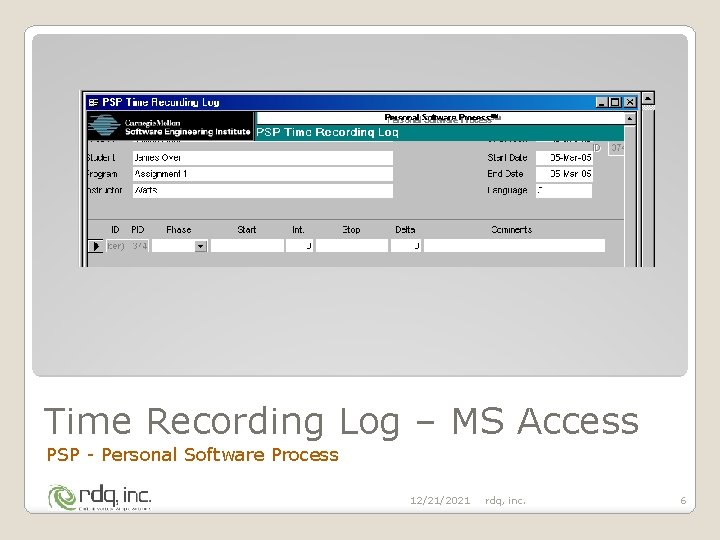Viewport: 720px width, 540px height.
Task: Click the Student field with James Over
Action: pos(263,158)
